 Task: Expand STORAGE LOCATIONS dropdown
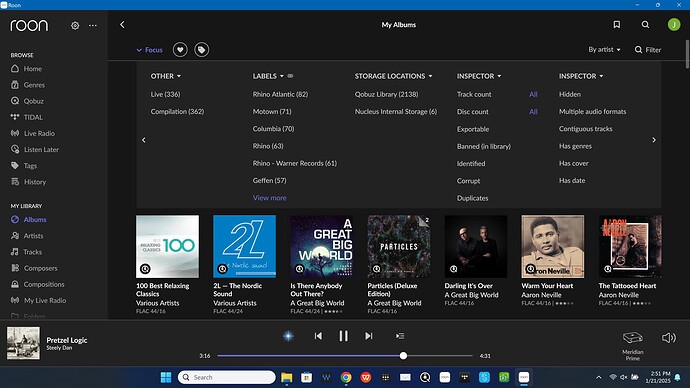pyautogui.click(x=393, y=76)
